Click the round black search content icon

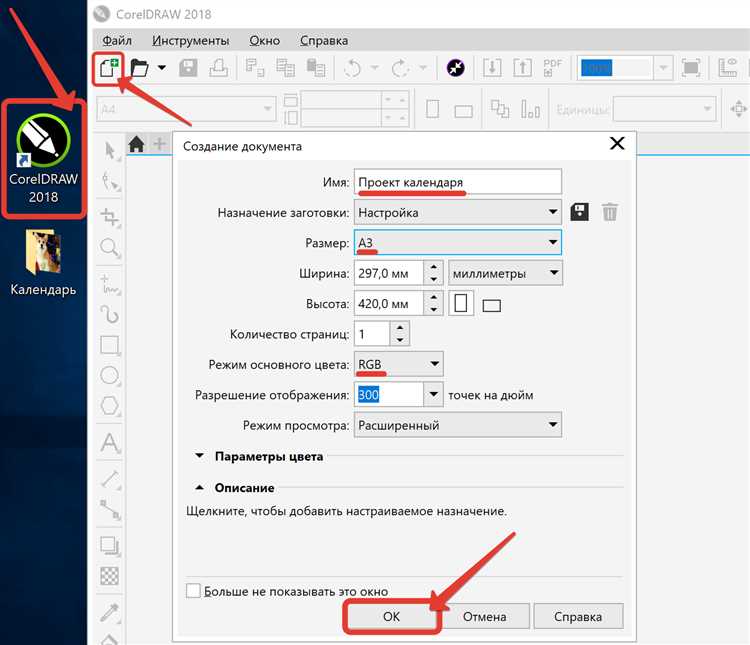[455, 68]
